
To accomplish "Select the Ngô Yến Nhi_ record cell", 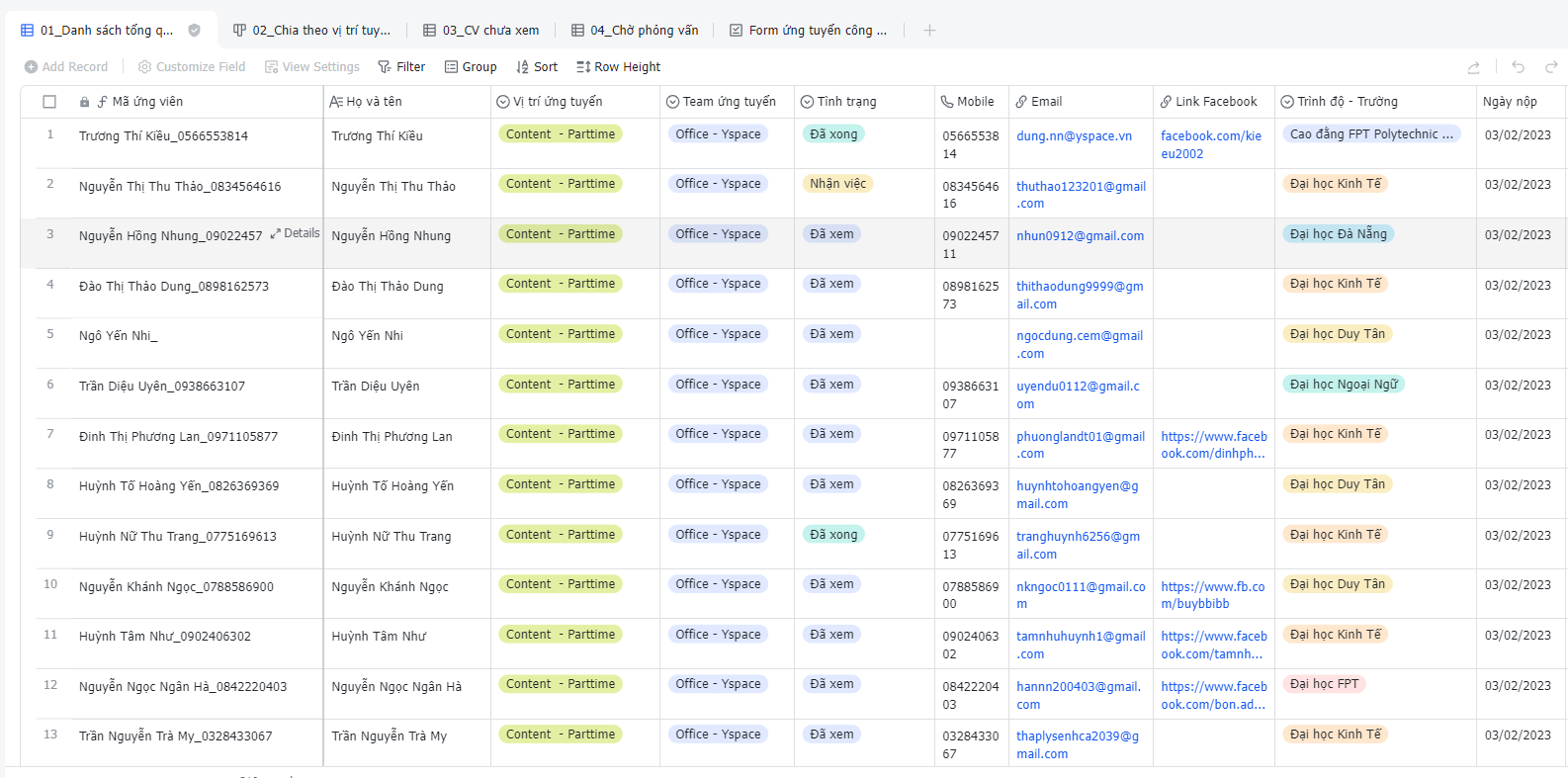I will [196, 343].
